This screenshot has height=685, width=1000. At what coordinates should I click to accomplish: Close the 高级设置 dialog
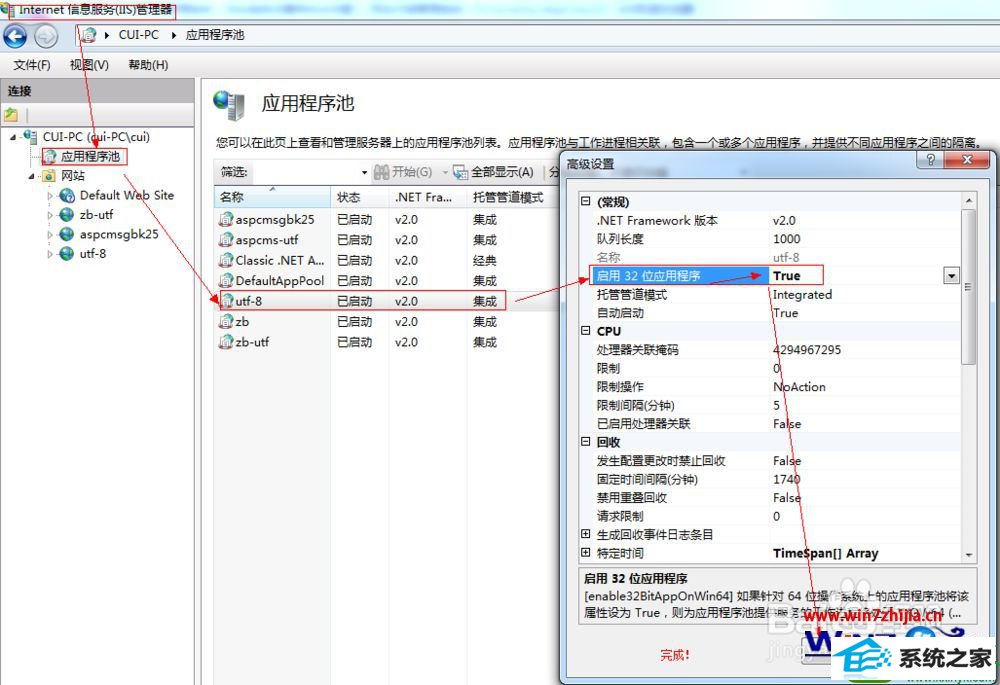pos(967,159)
